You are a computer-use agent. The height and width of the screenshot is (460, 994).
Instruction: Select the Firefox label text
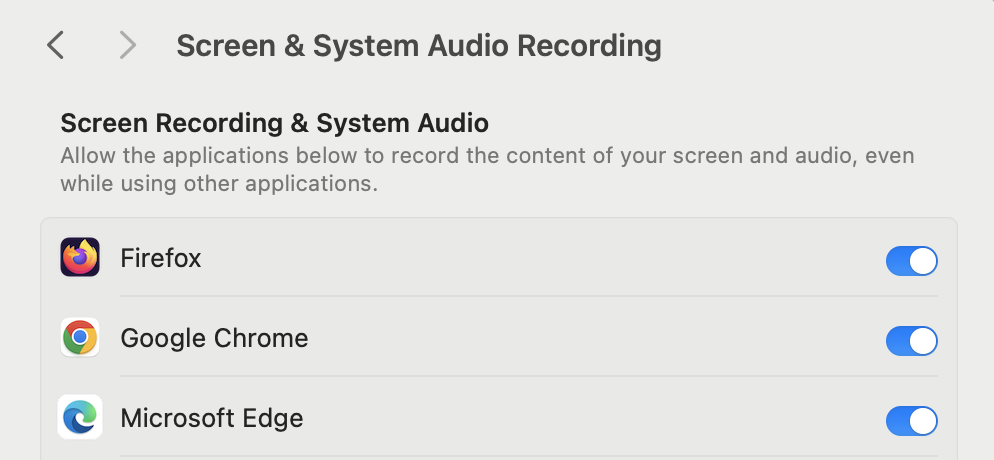coord(161,259)
